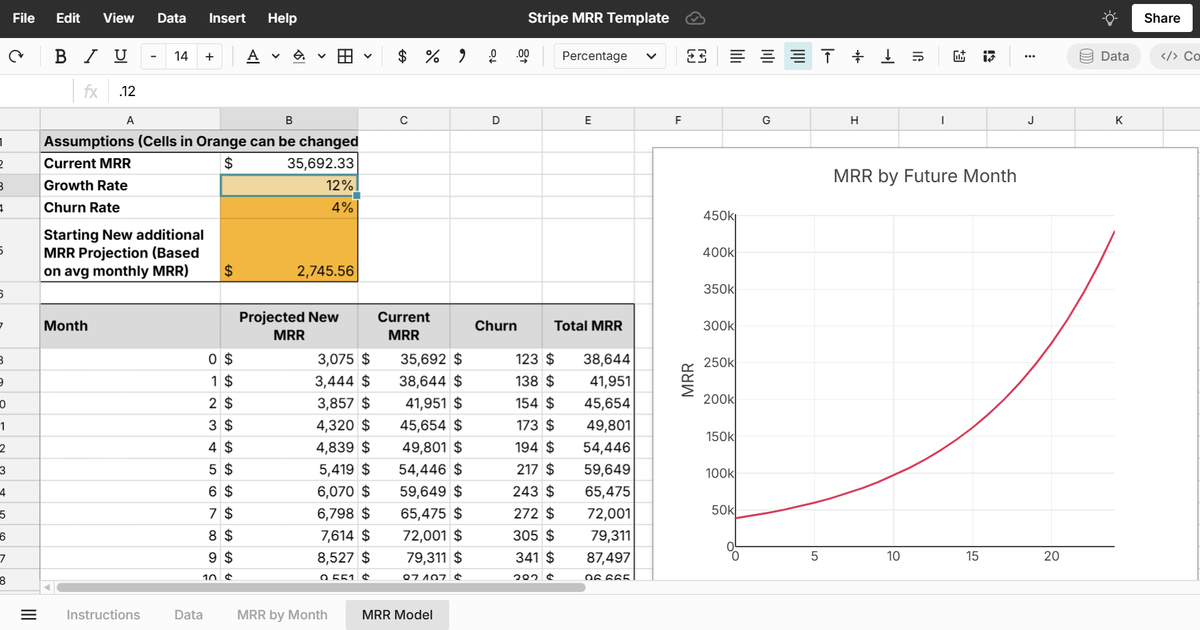Click the merge cells icon
The height and width of the screenshot is (630, 1200).
[x=697, y=56]
